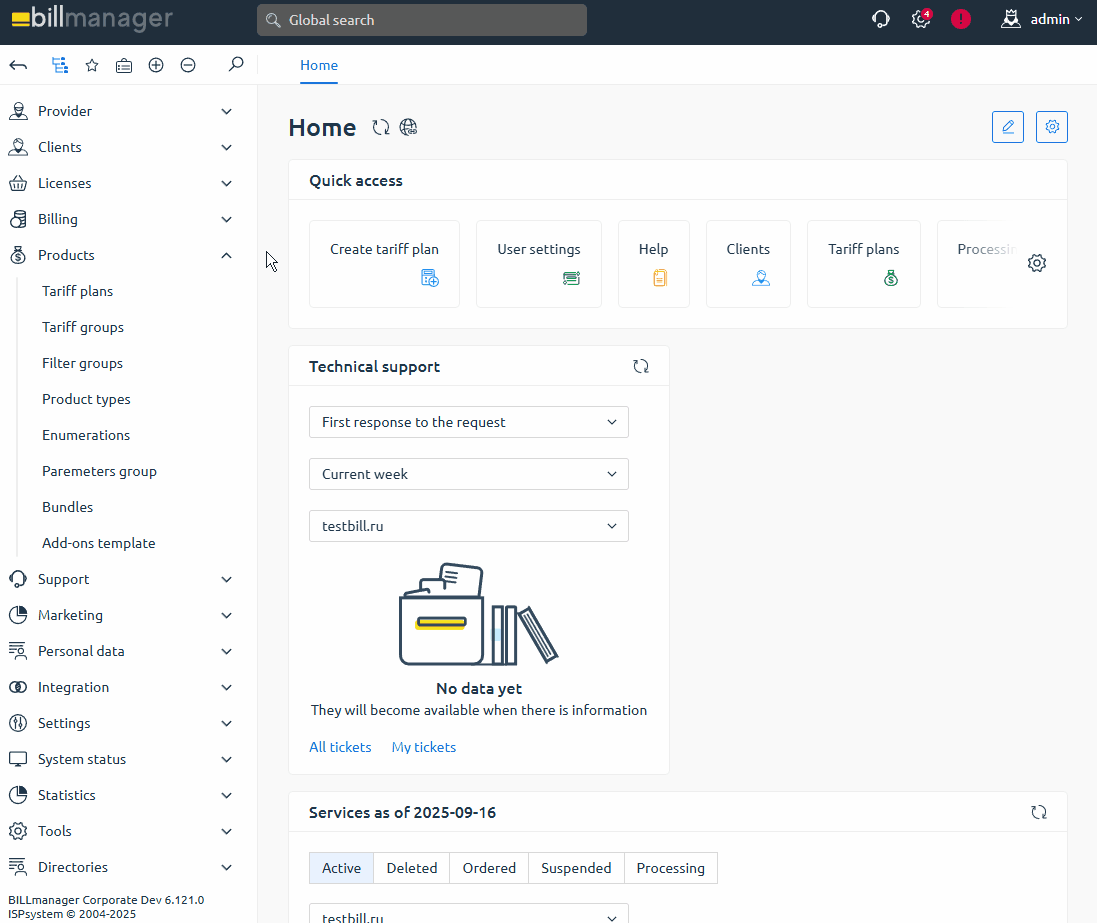The image size is (1097, 923).
Task: Select Tariff plans in Products submenu
Action: coord(78,291)
